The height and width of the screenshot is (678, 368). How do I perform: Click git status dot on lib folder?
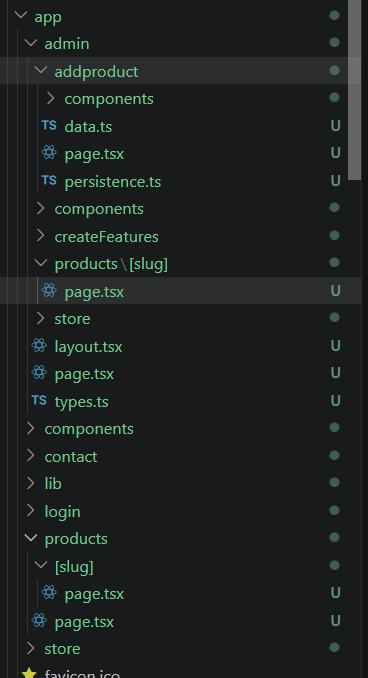(334, 483)
